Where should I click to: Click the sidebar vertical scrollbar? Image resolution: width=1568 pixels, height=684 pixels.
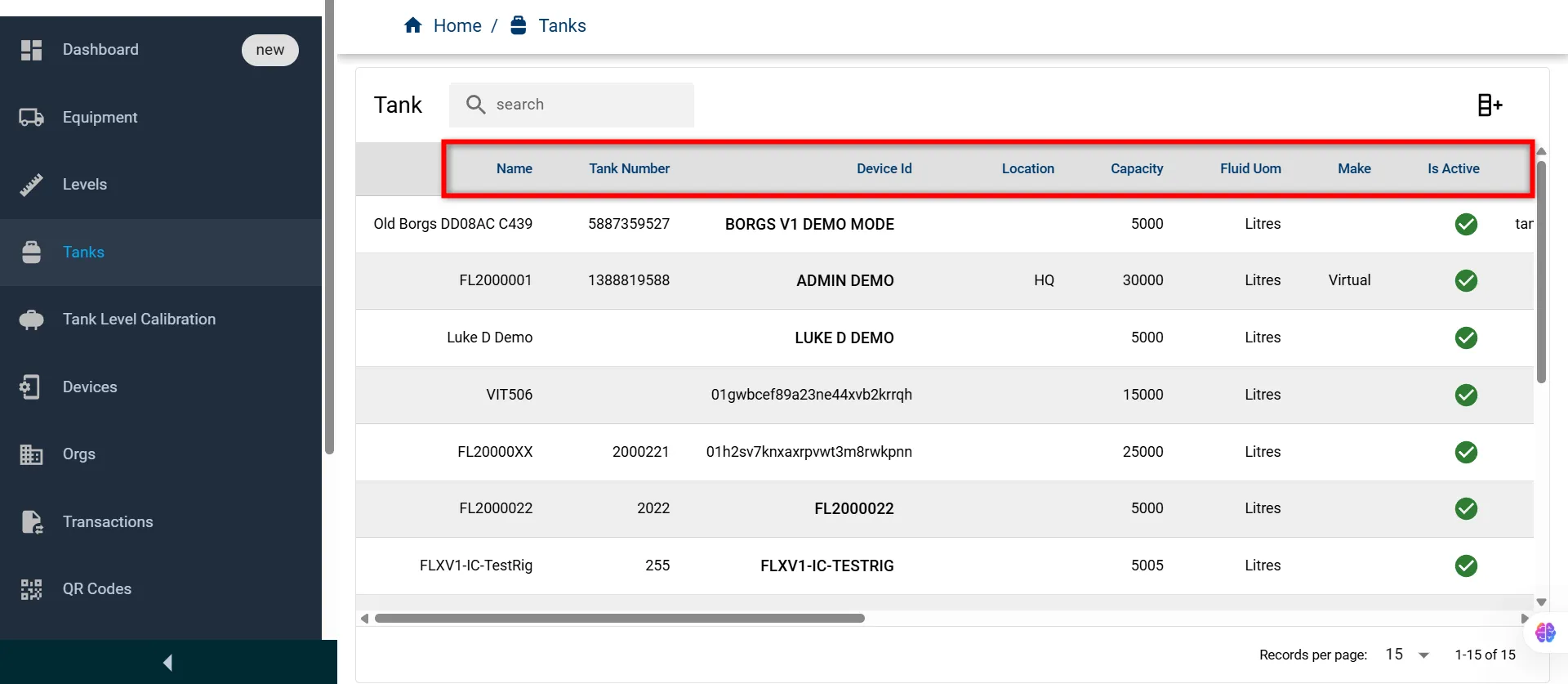[x=330, y=227]
